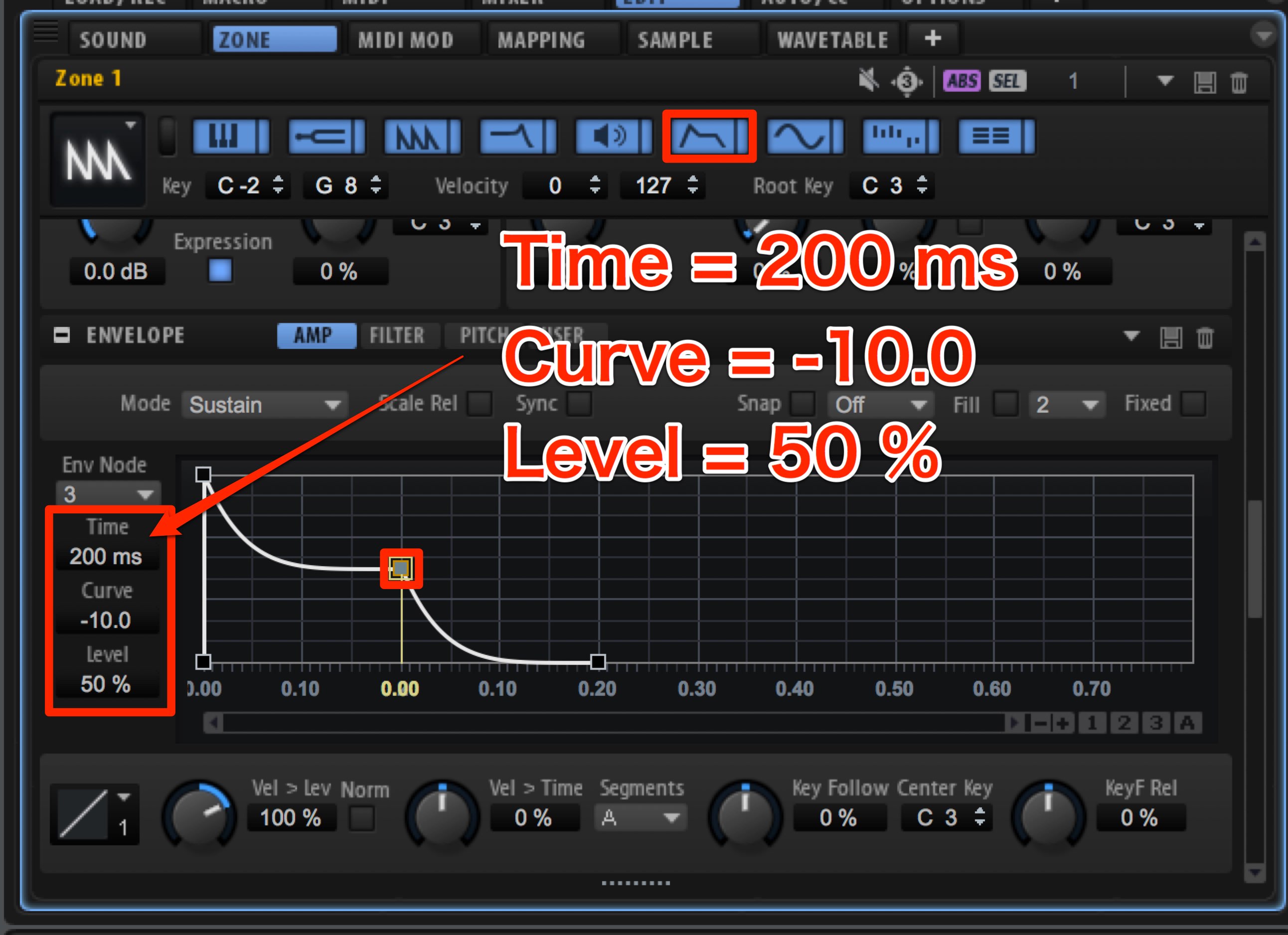Select envelope zoom snapshot 1
Screen dimensions: 1288x935
[x=1092, y=723]
